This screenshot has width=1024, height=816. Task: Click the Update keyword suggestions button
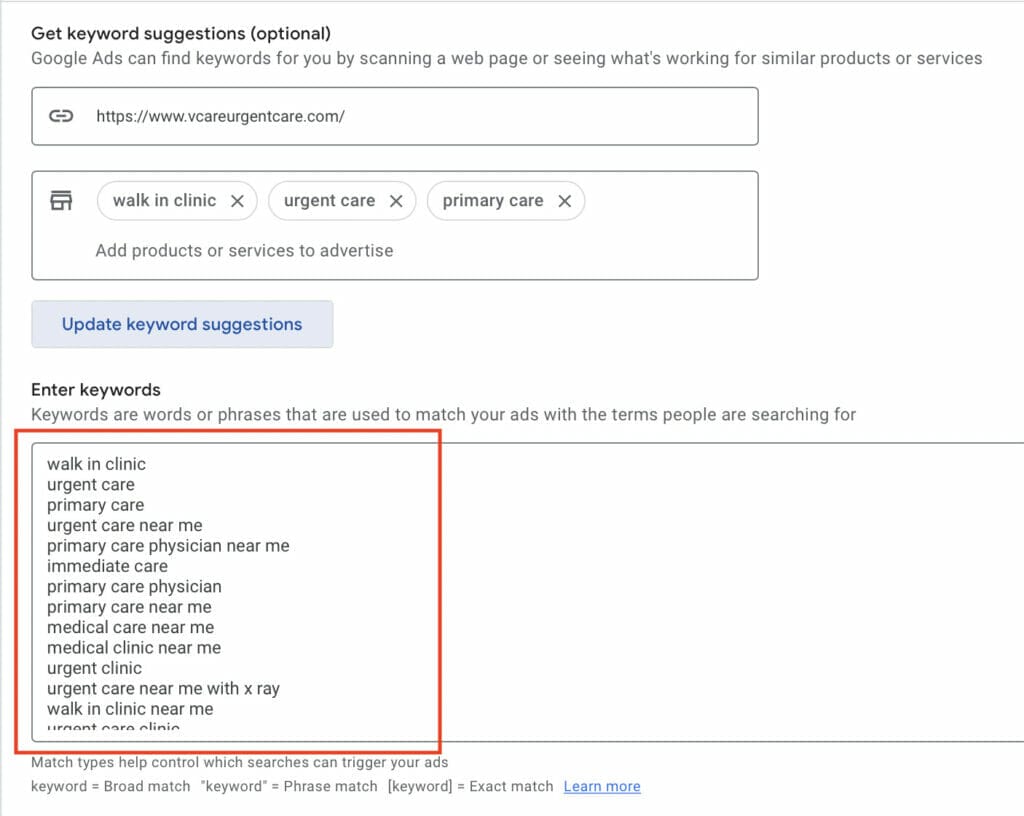point(182,324)
